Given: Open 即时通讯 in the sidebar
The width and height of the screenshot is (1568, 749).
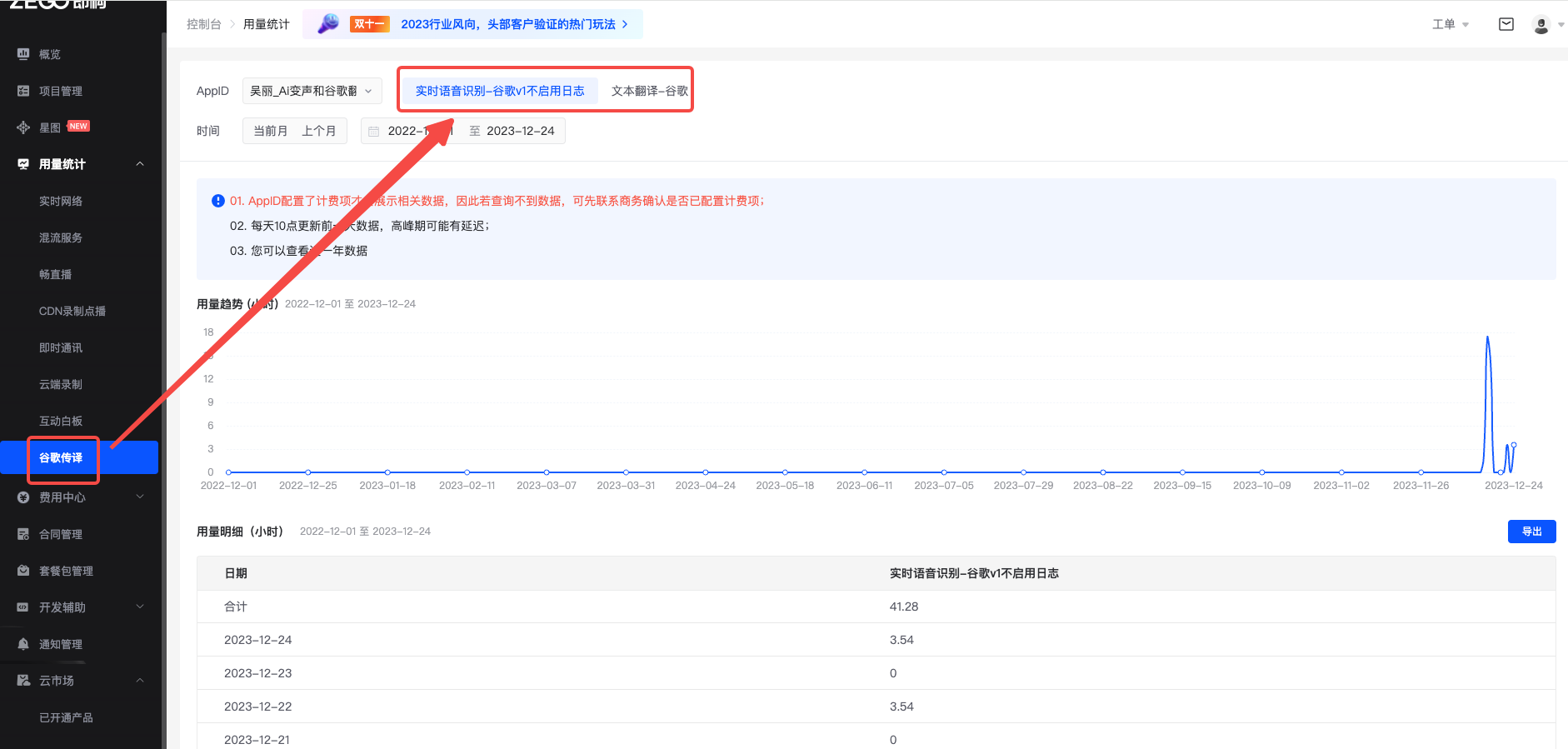Looking at the screenshot, I should (x=61, y=347).
